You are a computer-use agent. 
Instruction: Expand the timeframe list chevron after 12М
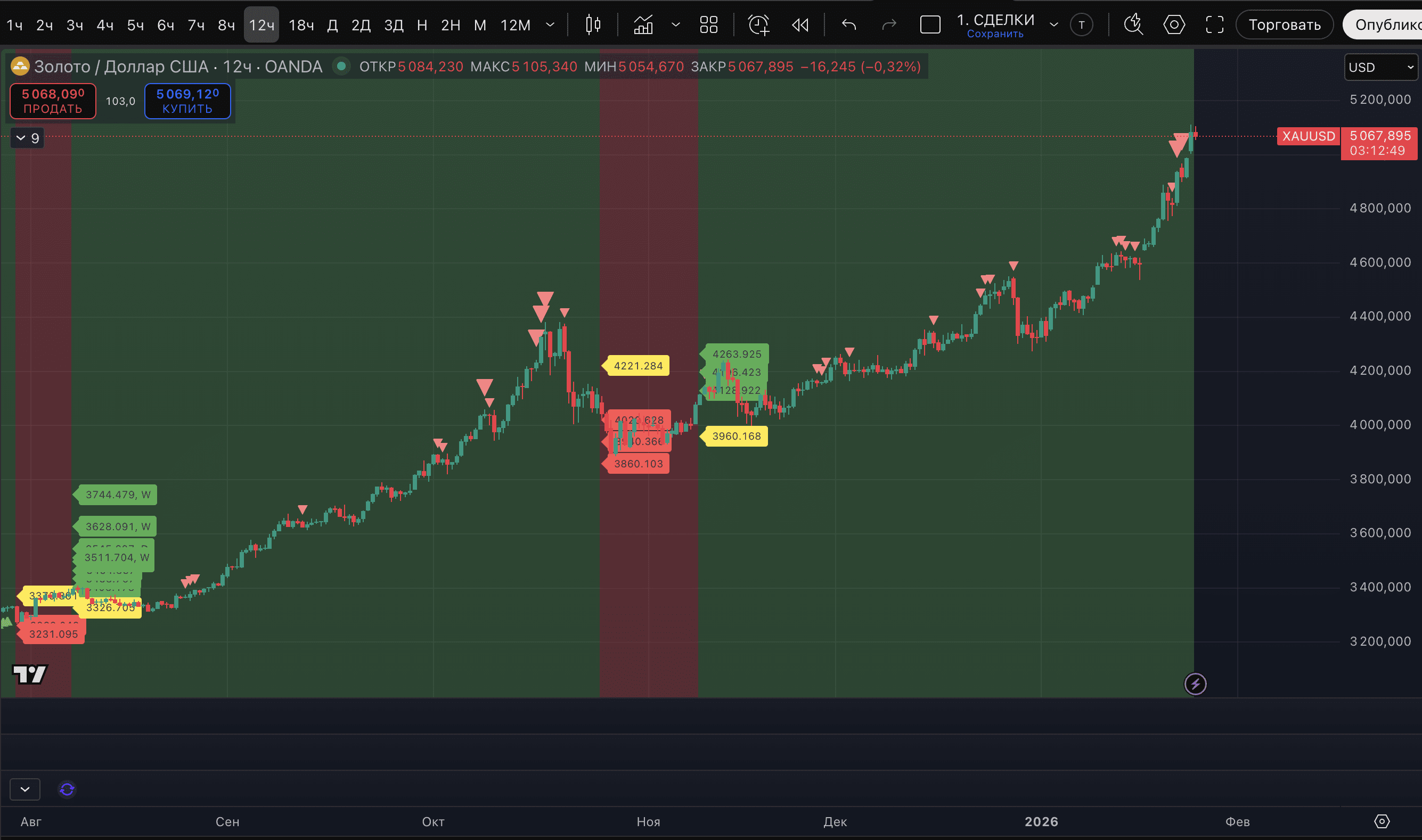pyautogui.click(x=550, y=25)
